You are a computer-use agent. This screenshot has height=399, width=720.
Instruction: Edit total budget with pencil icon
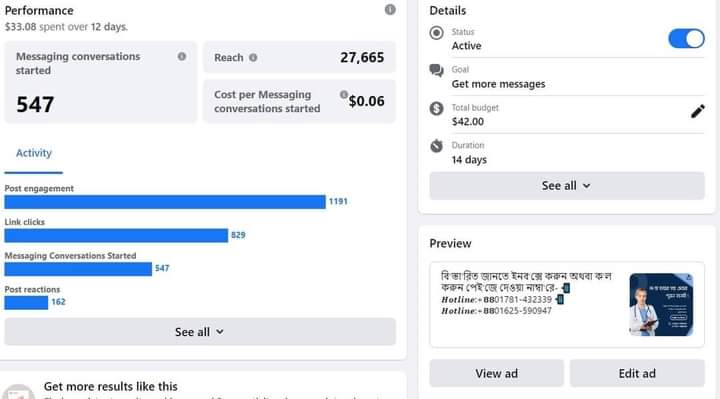coord(698,111)
